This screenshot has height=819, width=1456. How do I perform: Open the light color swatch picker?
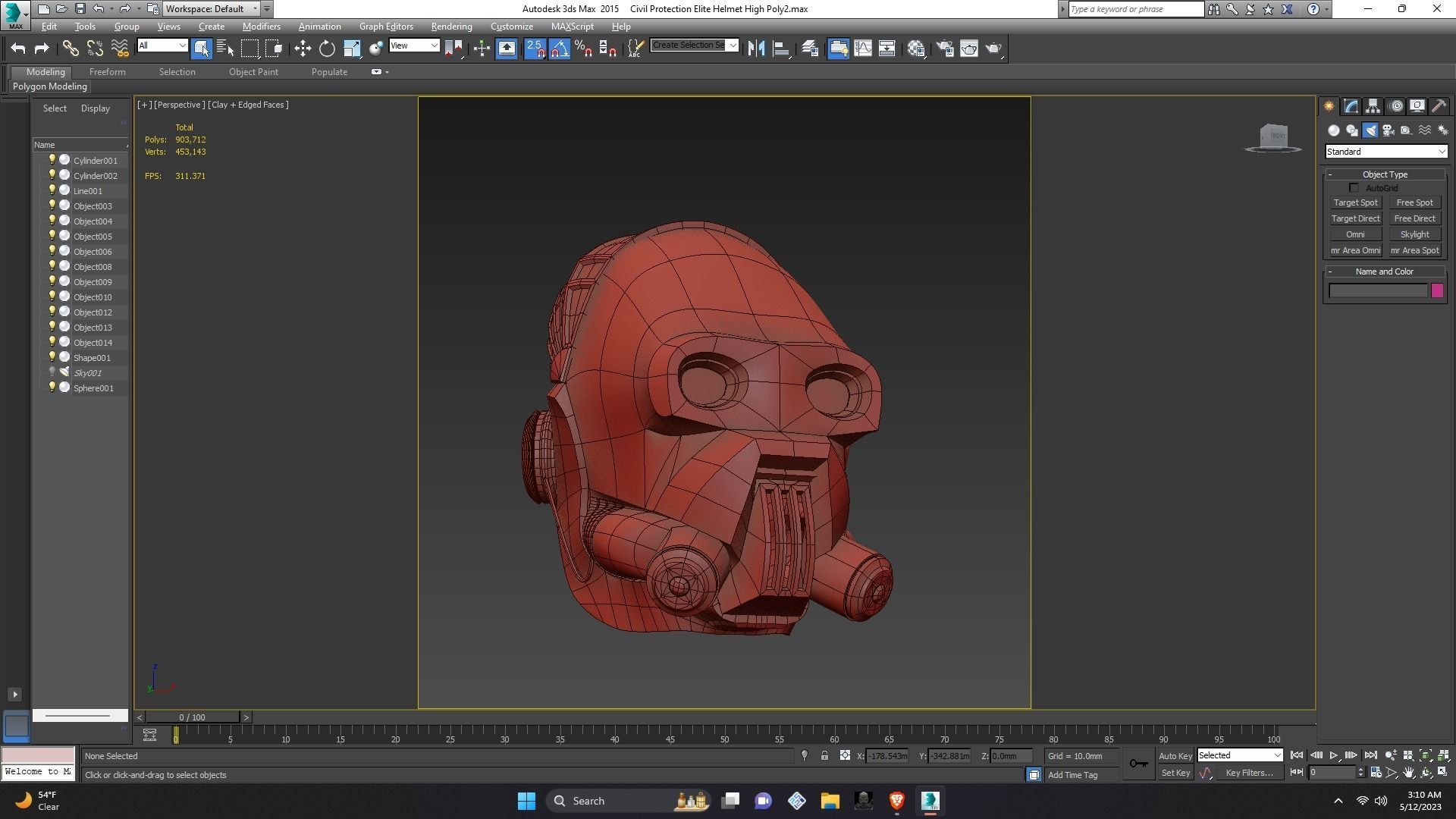1438,290
